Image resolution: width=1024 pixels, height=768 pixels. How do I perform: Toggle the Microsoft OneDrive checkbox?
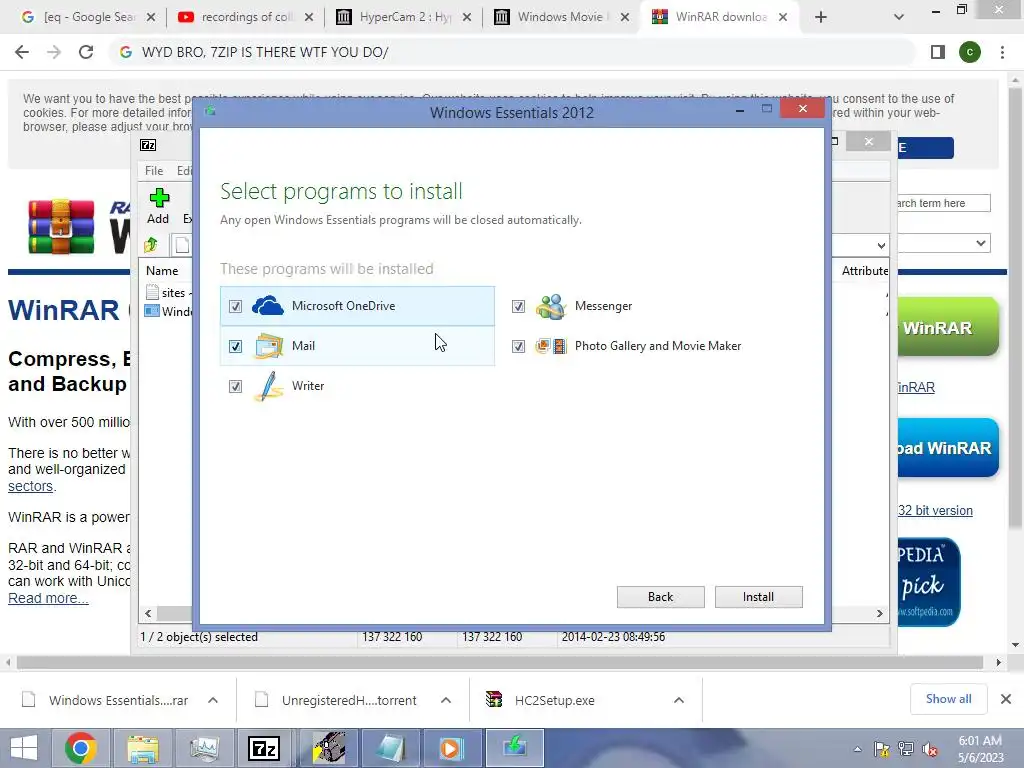tap(236, 306)
